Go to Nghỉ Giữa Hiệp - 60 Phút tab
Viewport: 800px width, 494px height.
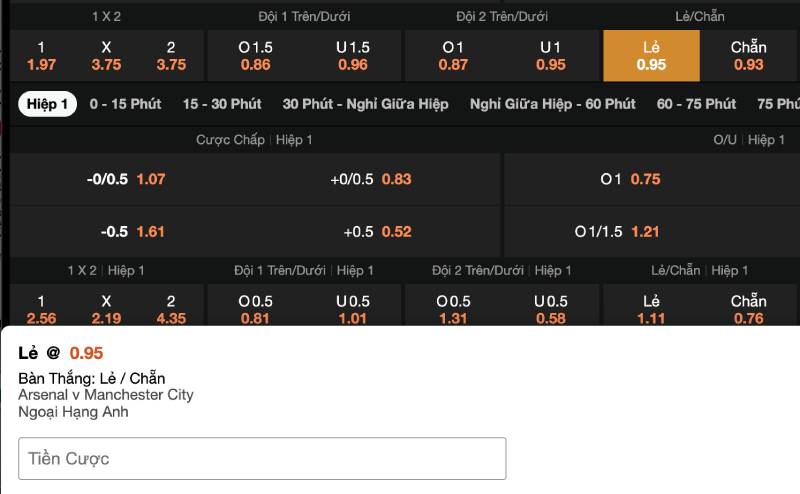click(x=552, y=104)
